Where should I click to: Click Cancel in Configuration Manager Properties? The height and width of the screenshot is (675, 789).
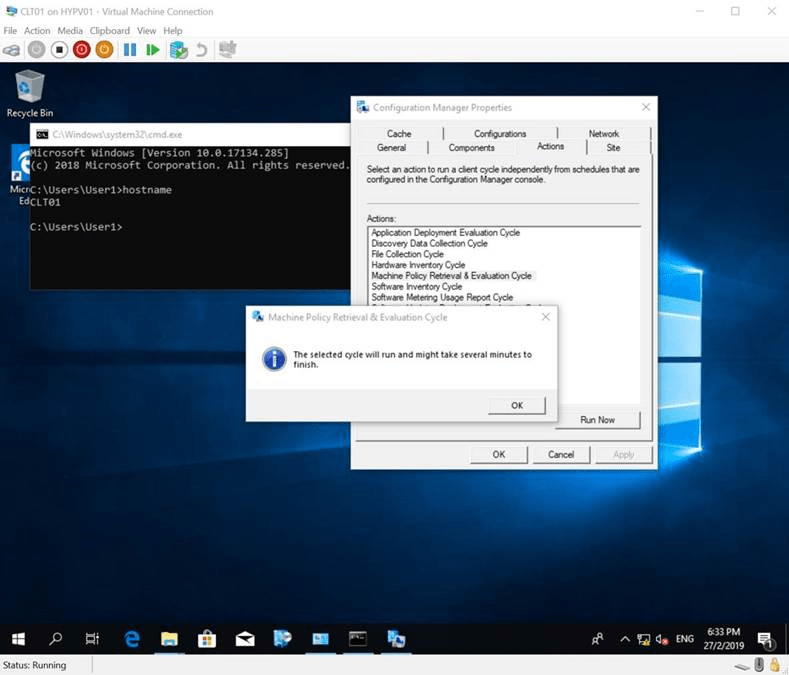560,454
